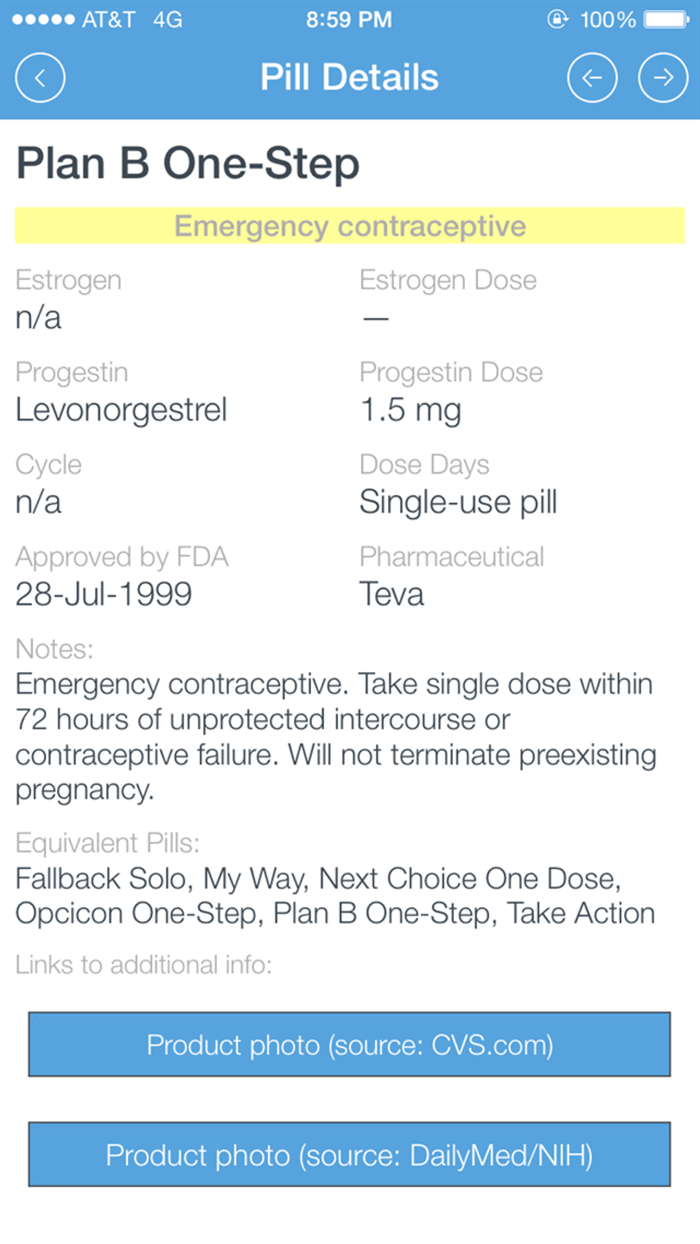
Task: Tap the clock showing 8:59 PM
Action: 349,17
